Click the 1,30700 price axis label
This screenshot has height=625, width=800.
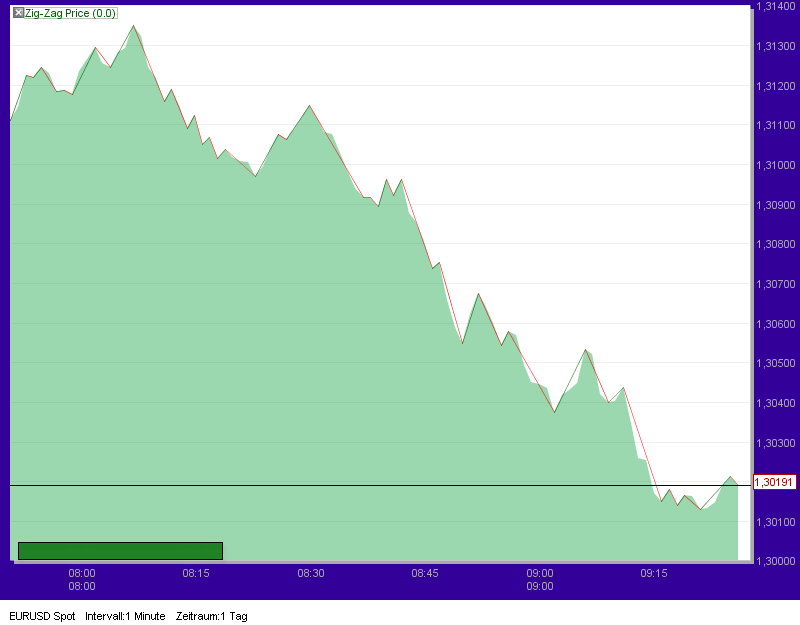tap(776, 284)
